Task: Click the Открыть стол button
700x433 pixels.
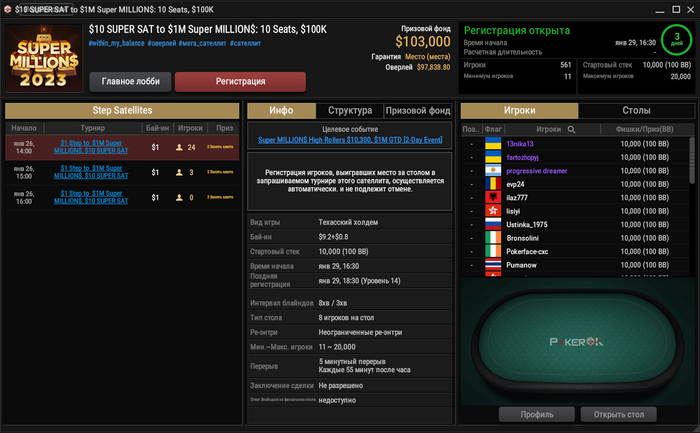Action: [x=619, y=414]
